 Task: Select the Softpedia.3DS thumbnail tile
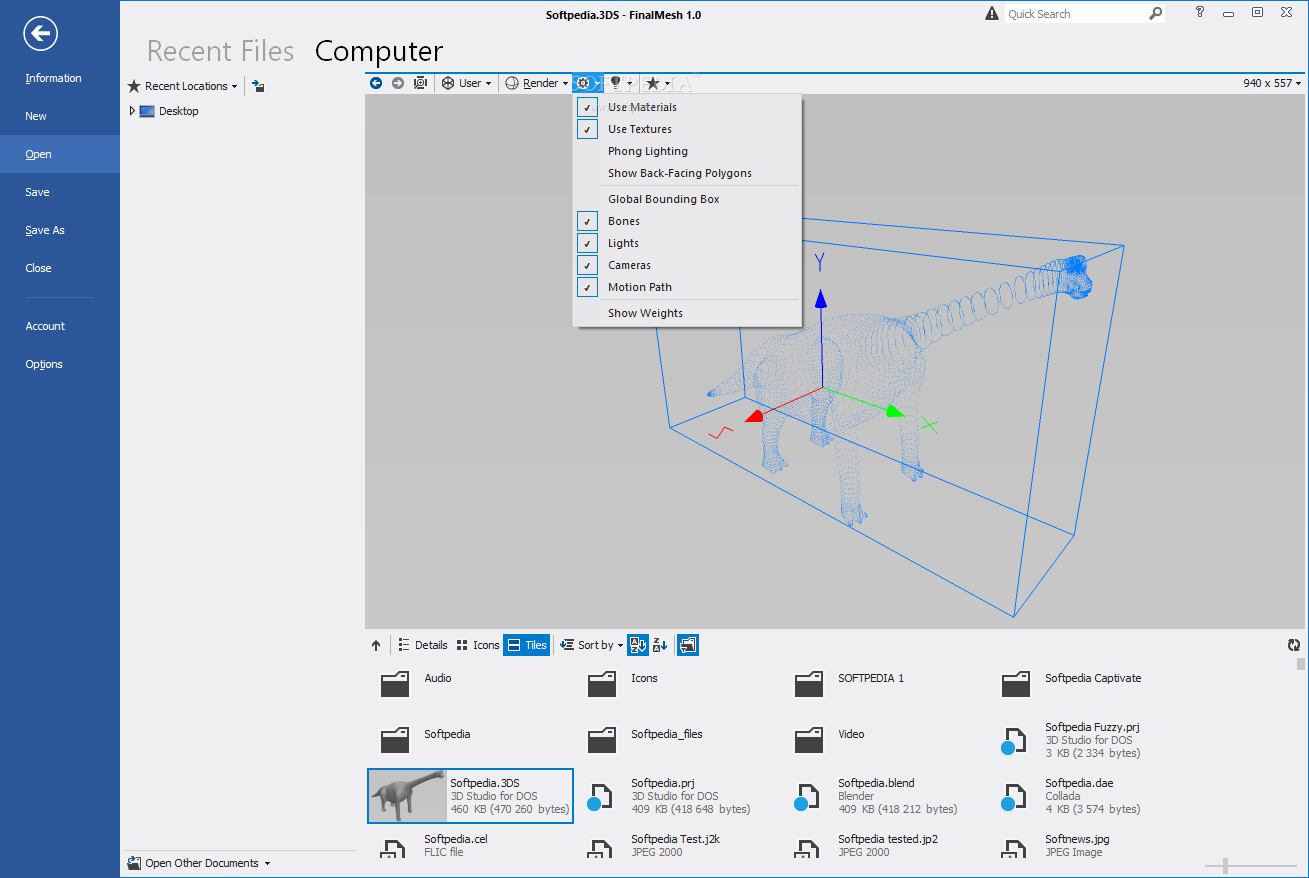[x=471, y=796]
